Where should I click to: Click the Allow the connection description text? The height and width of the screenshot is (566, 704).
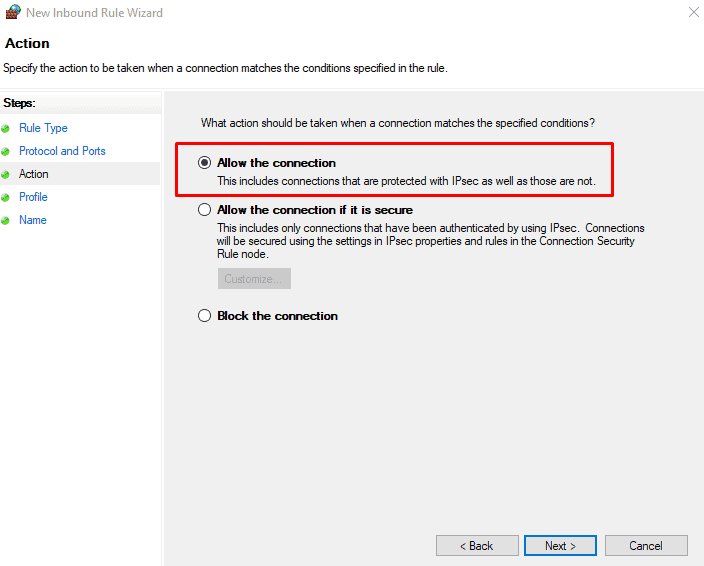[406, 182]
